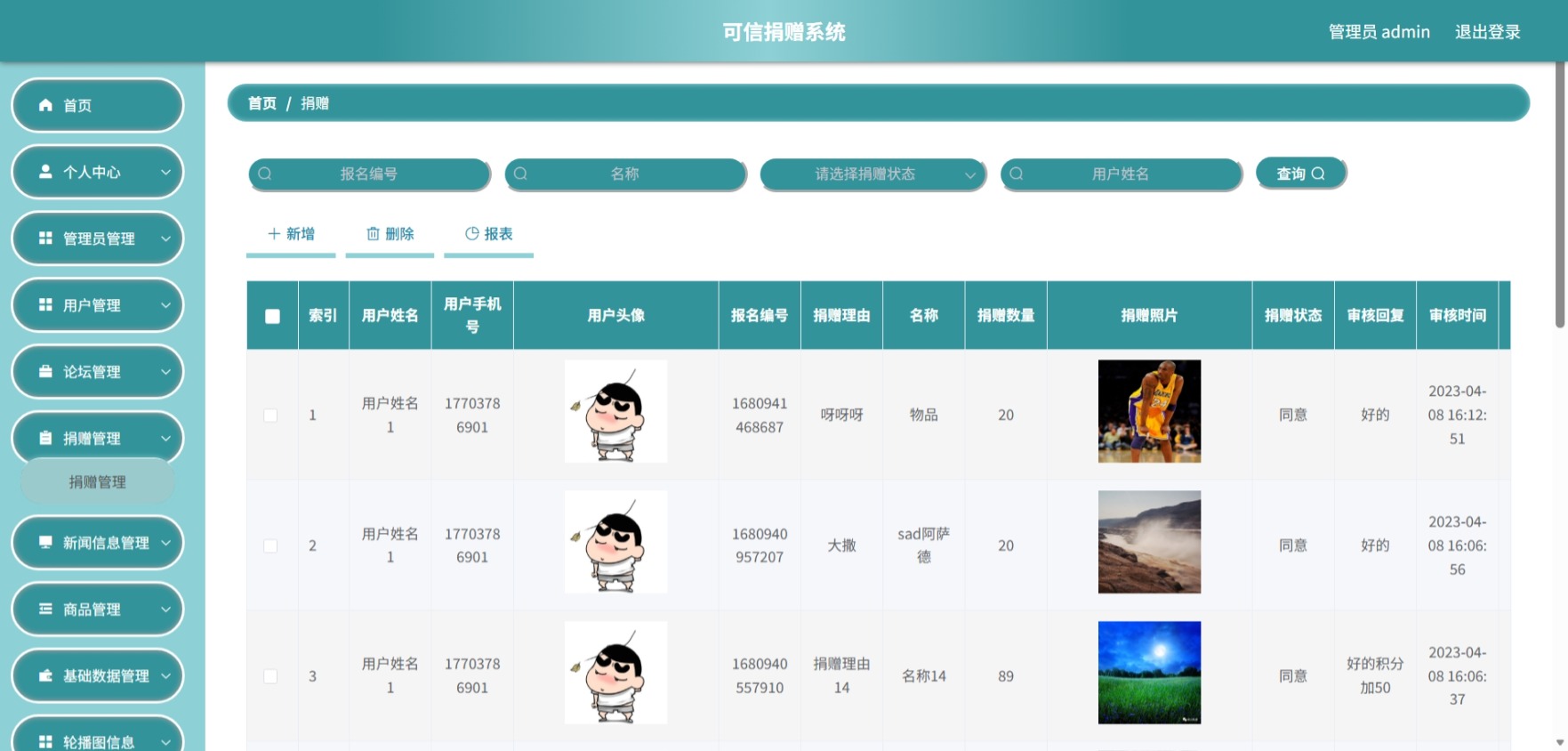The height and width of the screenshot is (751, 1568).
Task: Click the 查询 search button
Action: 1301,174
